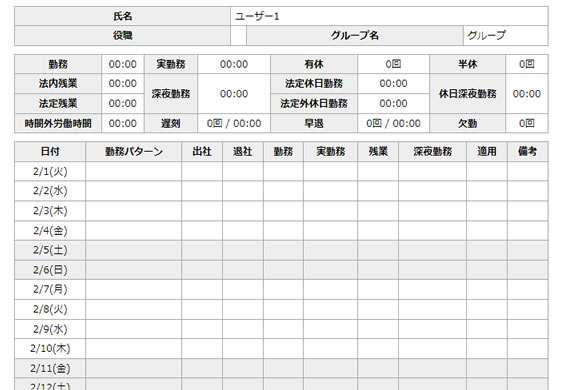Click the 法定外休日勤務 label
The height and width of the screenshot is (390, 570).
click(314, 104)
